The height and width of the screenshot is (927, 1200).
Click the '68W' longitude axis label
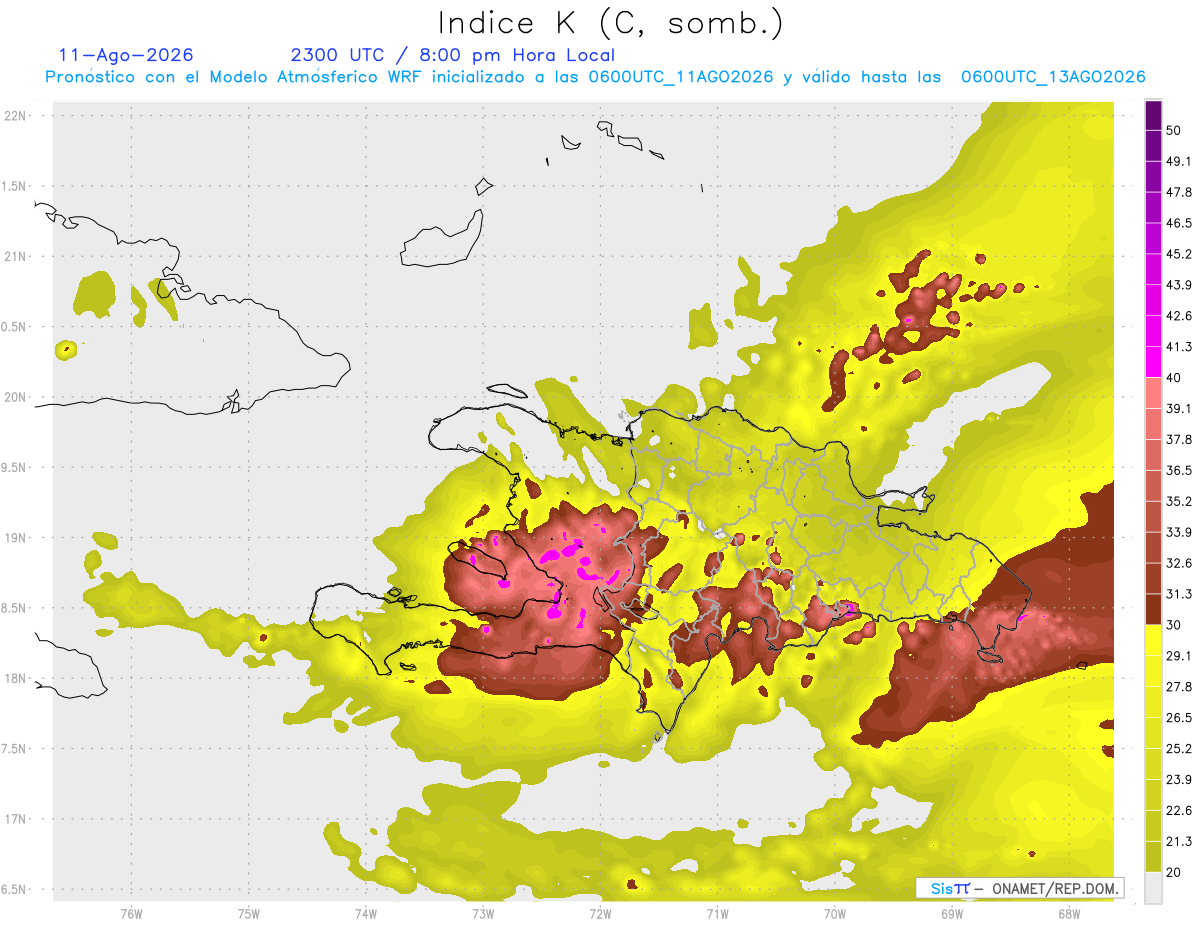1068,914
